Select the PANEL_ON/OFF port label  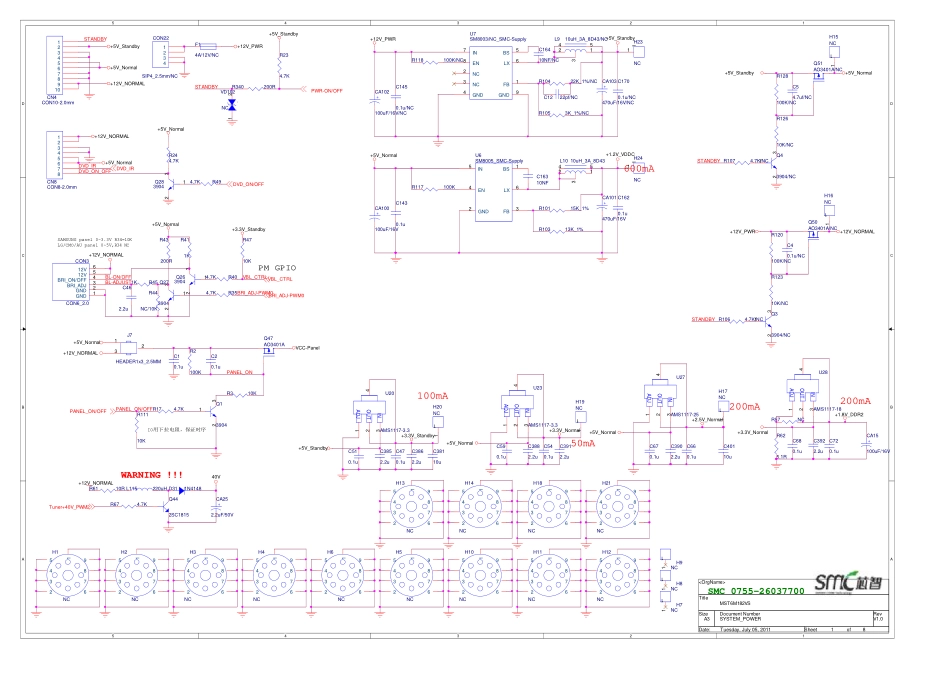[x=88, y=411]
